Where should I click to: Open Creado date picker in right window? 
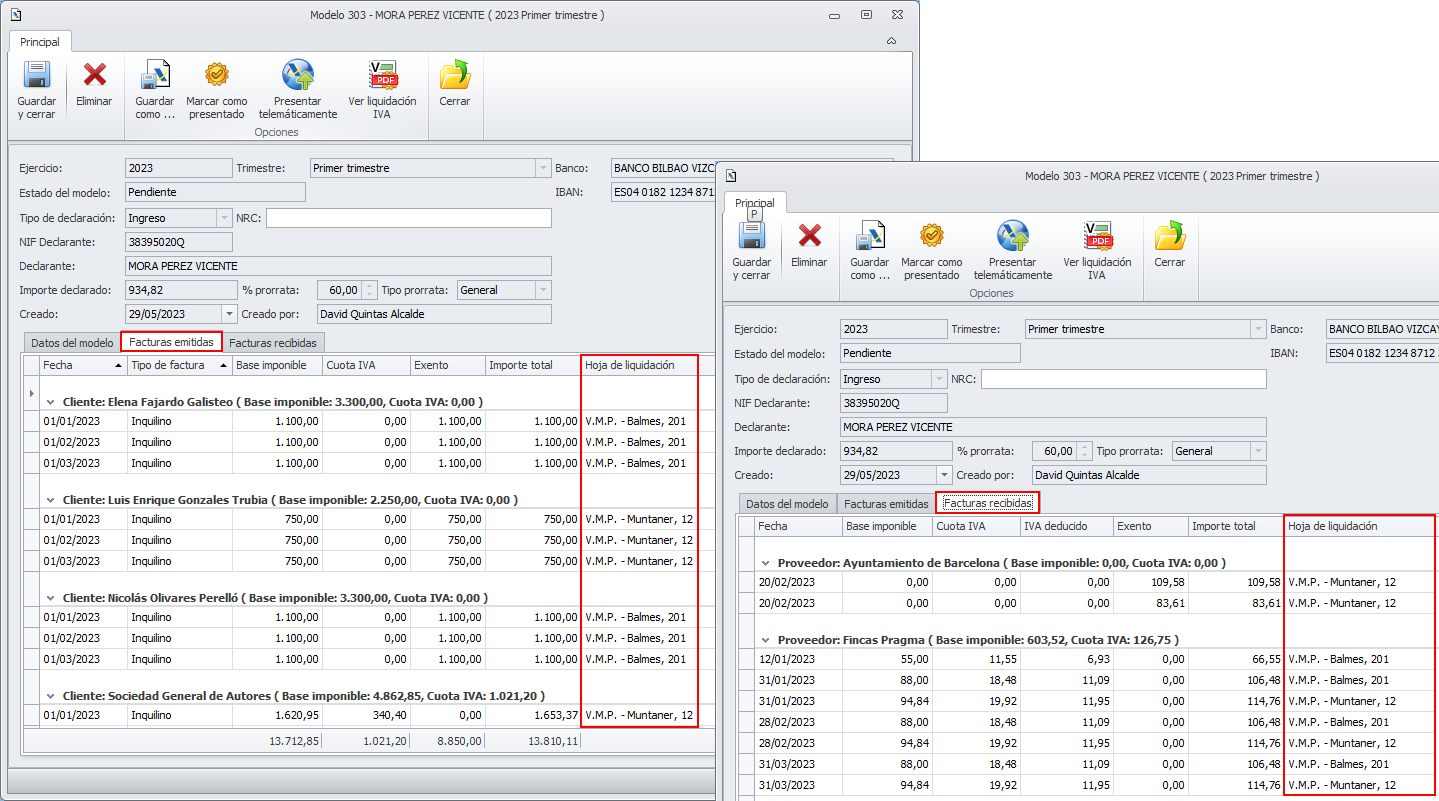pyautogui.click(x=945, y=476)
